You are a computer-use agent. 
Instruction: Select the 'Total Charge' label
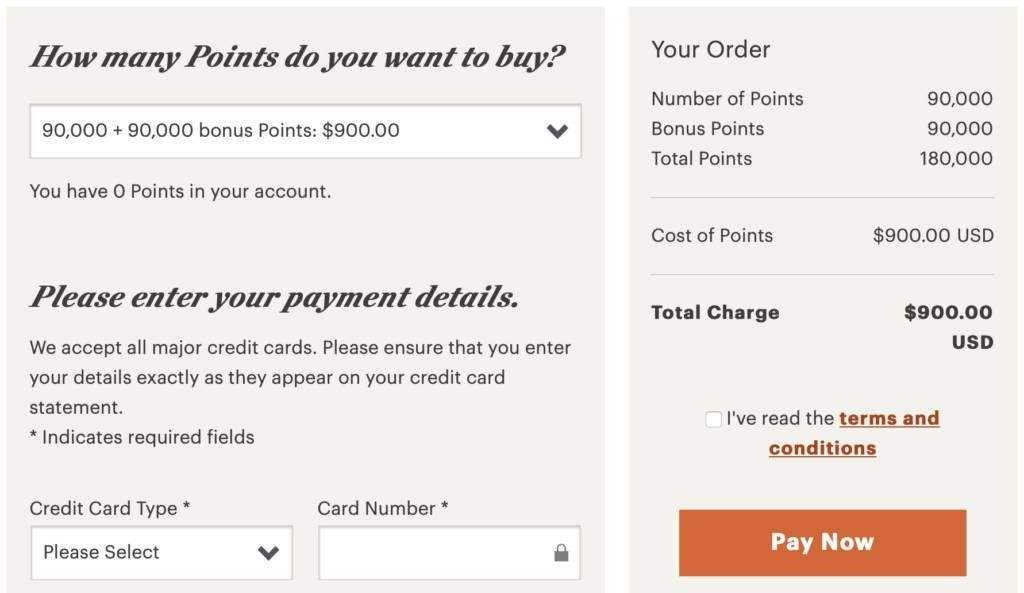point(715,312)
